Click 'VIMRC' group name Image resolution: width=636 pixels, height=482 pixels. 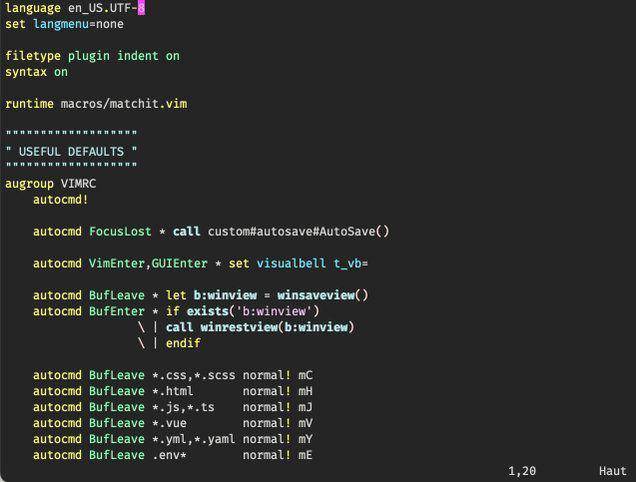point(78,184)
